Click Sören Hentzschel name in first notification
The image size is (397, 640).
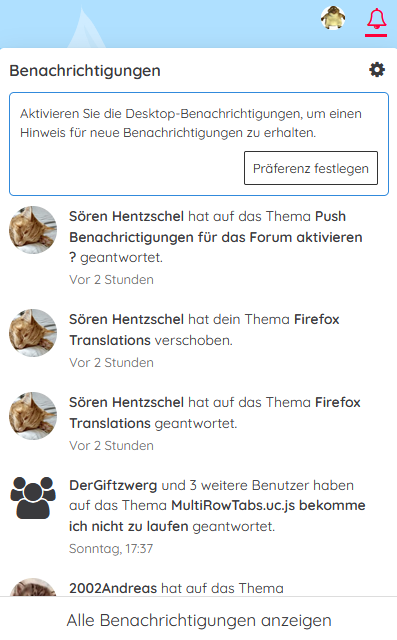coord(126,216)
